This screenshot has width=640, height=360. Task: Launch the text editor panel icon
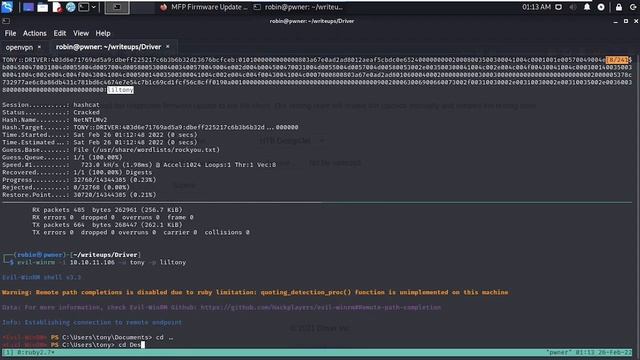(x=57, y=7)
